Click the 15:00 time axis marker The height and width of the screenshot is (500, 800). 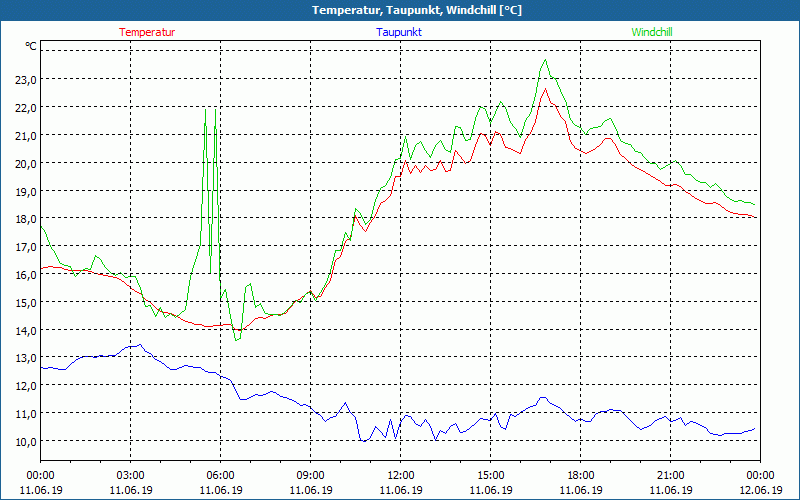[x=490, y=475]
